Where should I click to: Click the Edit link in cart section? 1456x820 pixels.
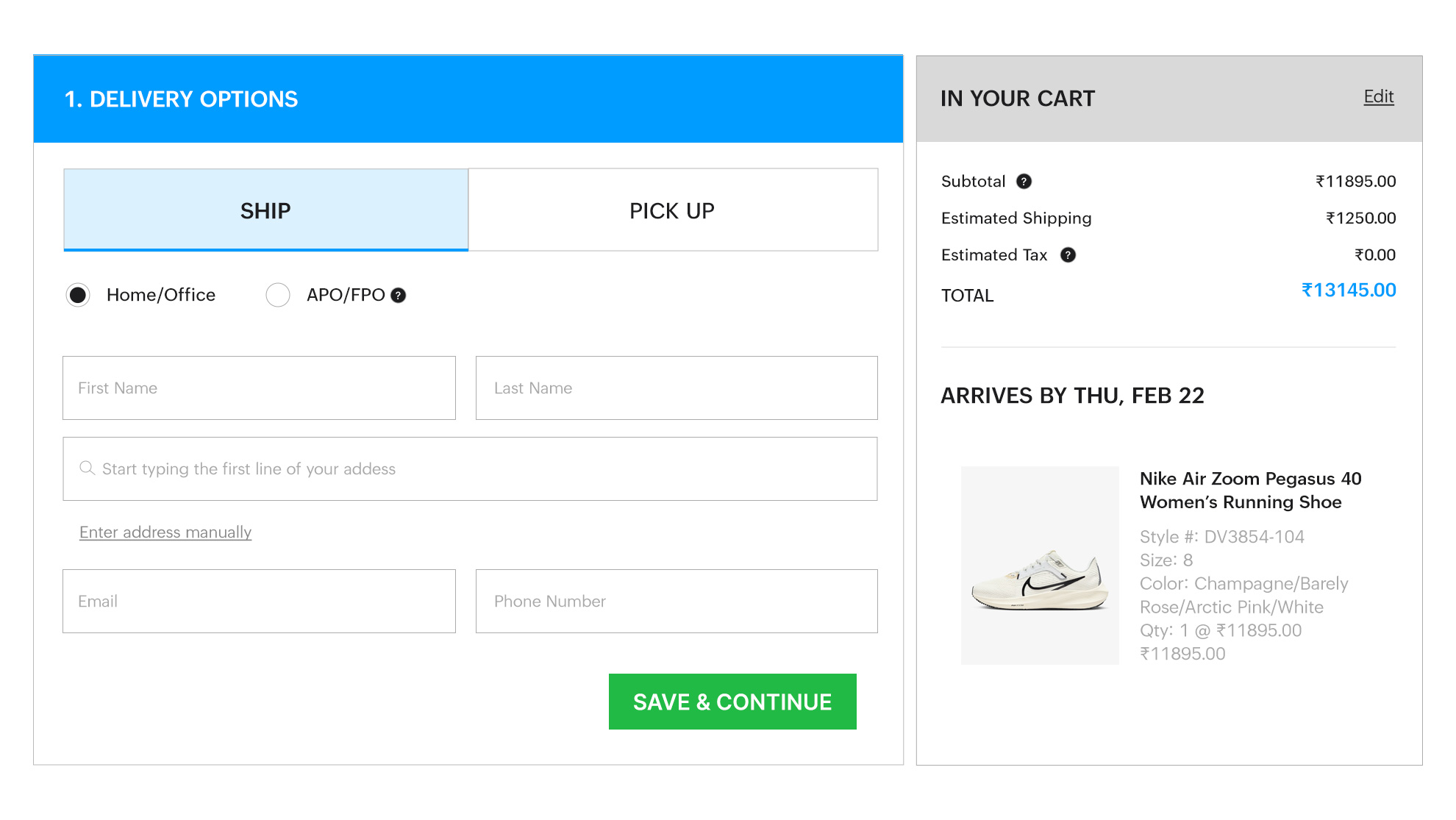1378,96
